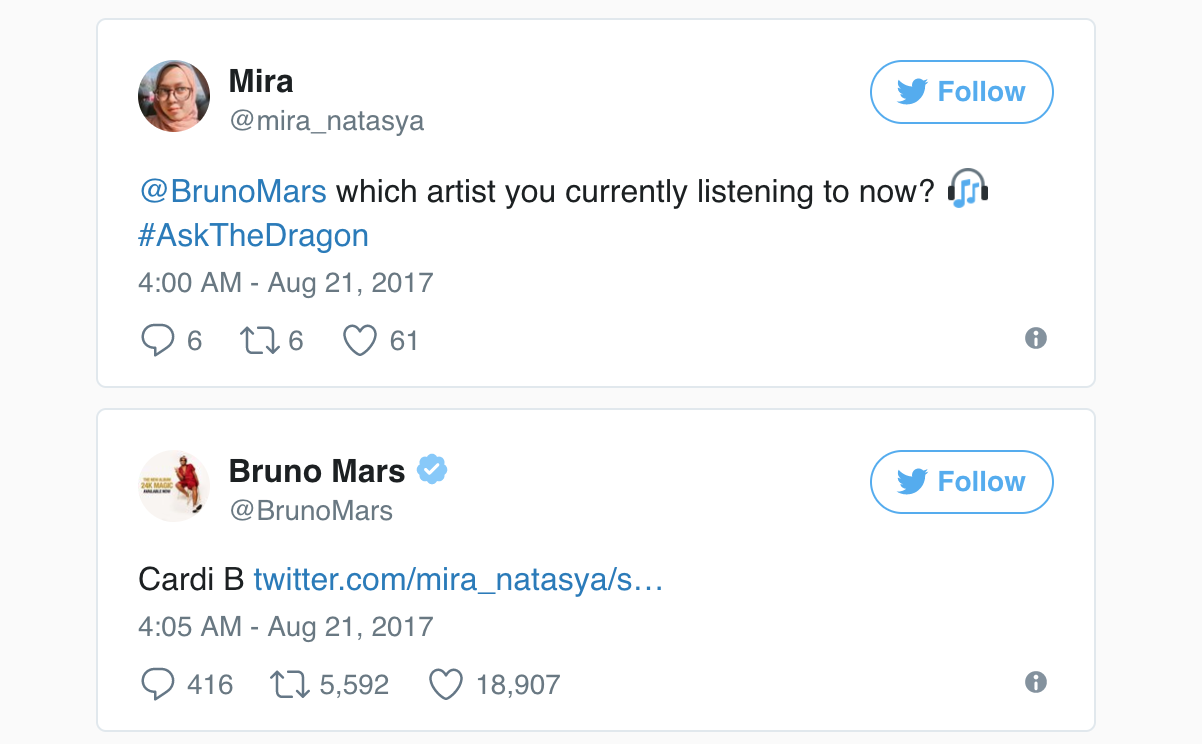Screen dimensions: 1202x744
Task: Open the twitter.com/mira_natasya quoted link
Action: point(458,580)
